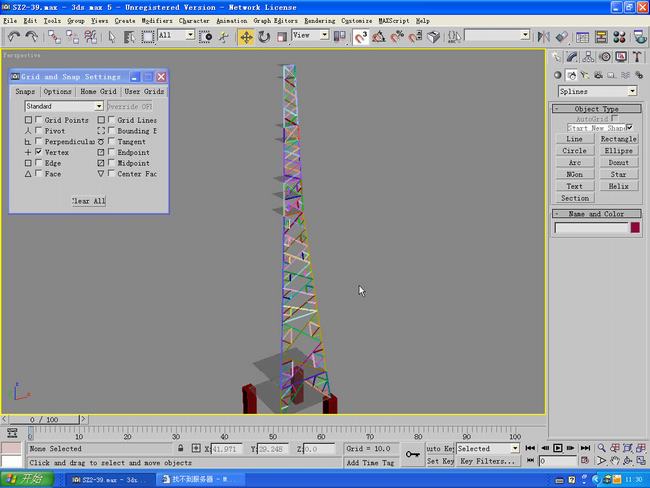Enable the Edge snap checkbox

coord(39,163)
